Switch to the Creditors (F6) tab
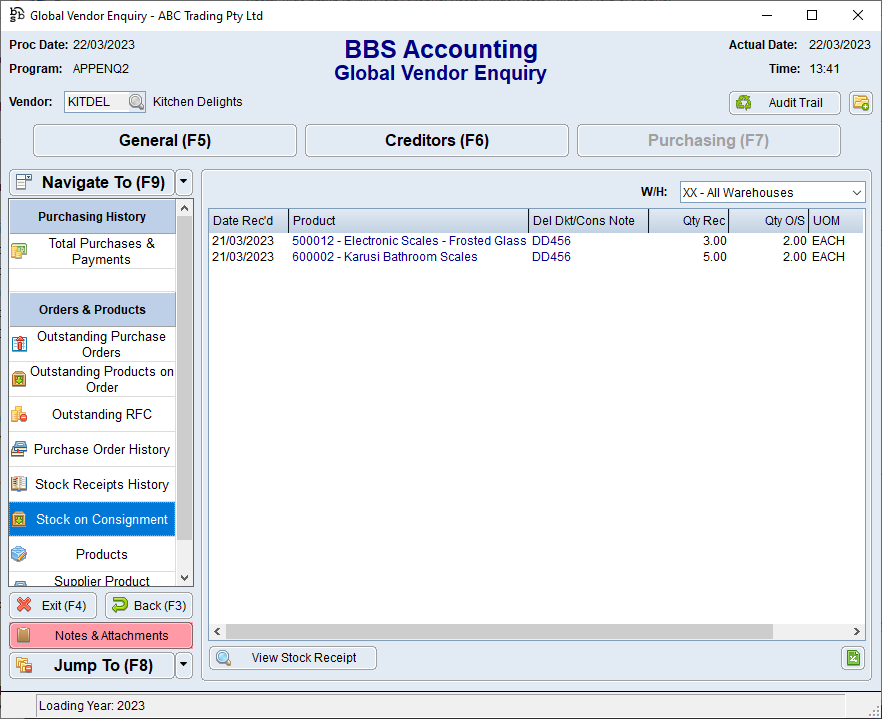The image size is (882, 719). pos(437,141)
